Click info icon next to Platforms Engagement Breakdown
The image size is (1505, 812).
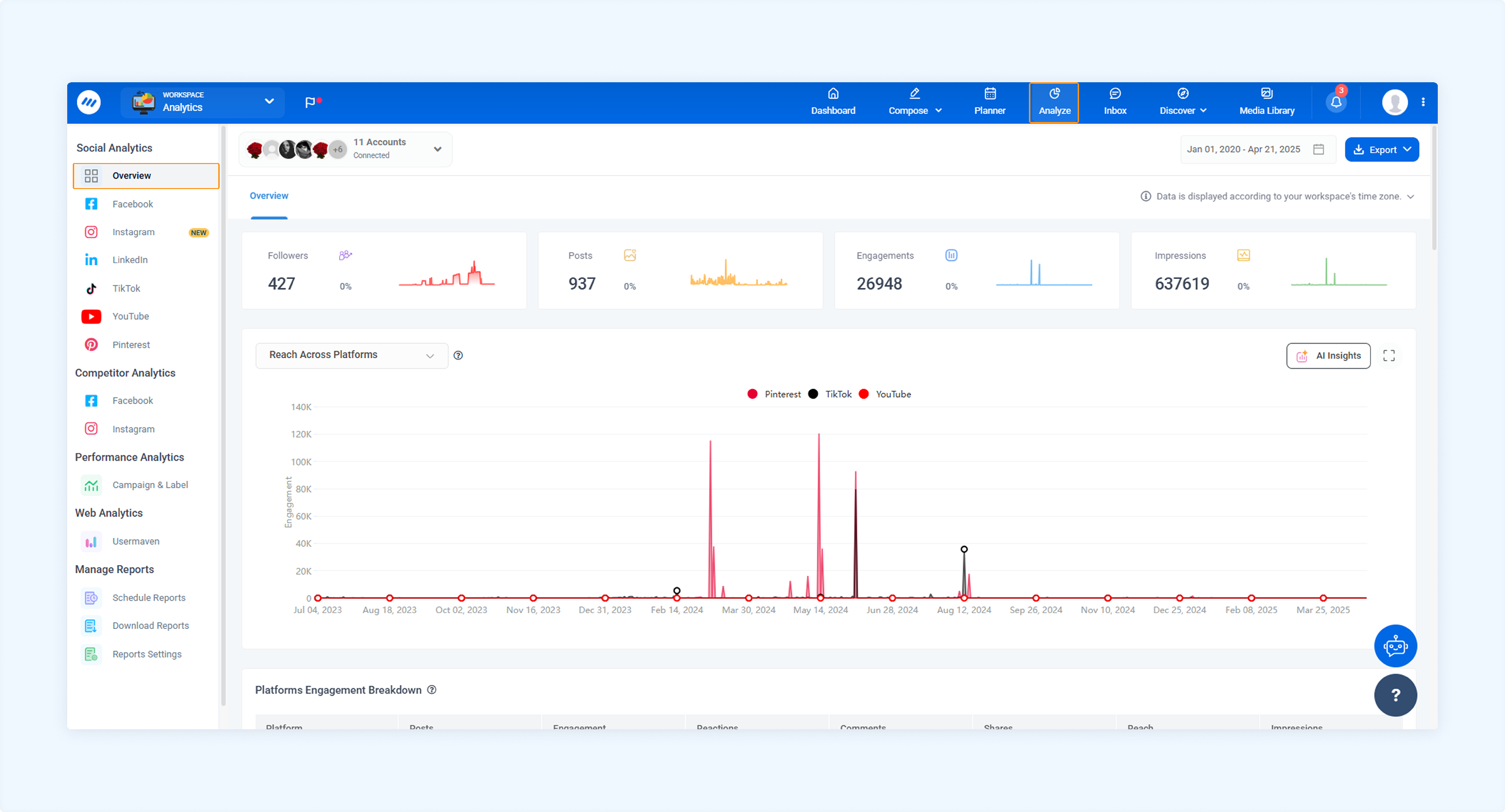(432, 690)
